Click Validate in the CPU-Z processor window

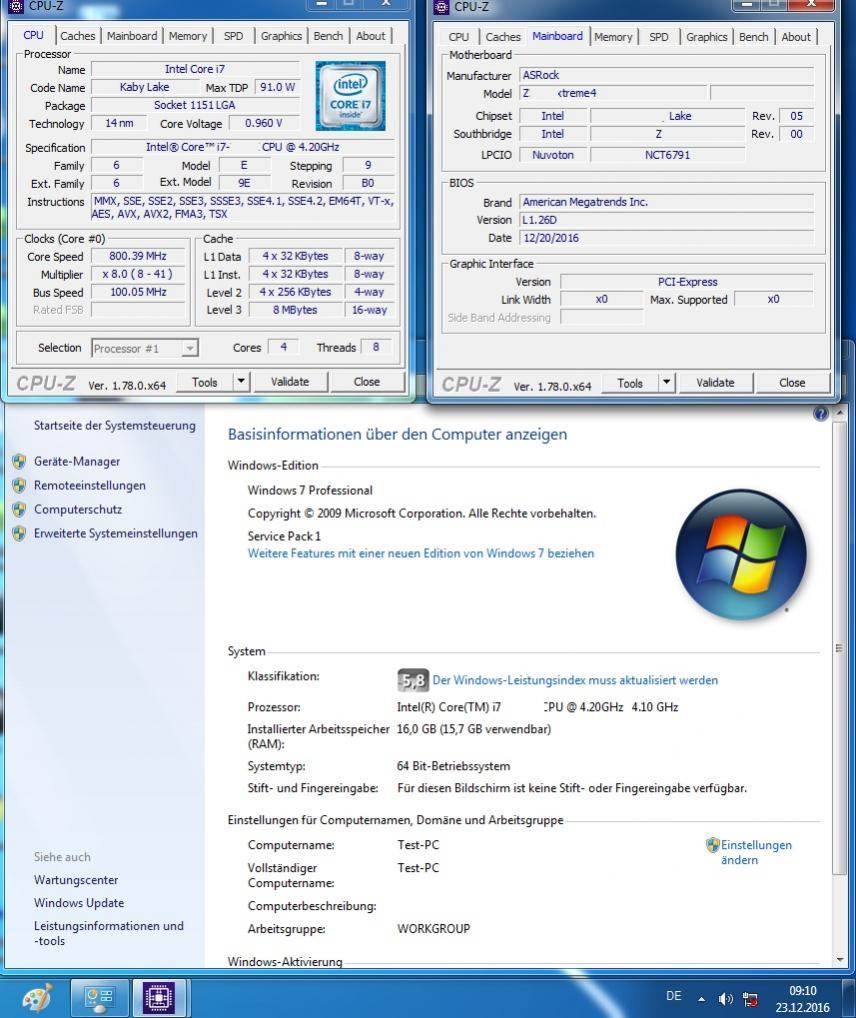[290, 382]
